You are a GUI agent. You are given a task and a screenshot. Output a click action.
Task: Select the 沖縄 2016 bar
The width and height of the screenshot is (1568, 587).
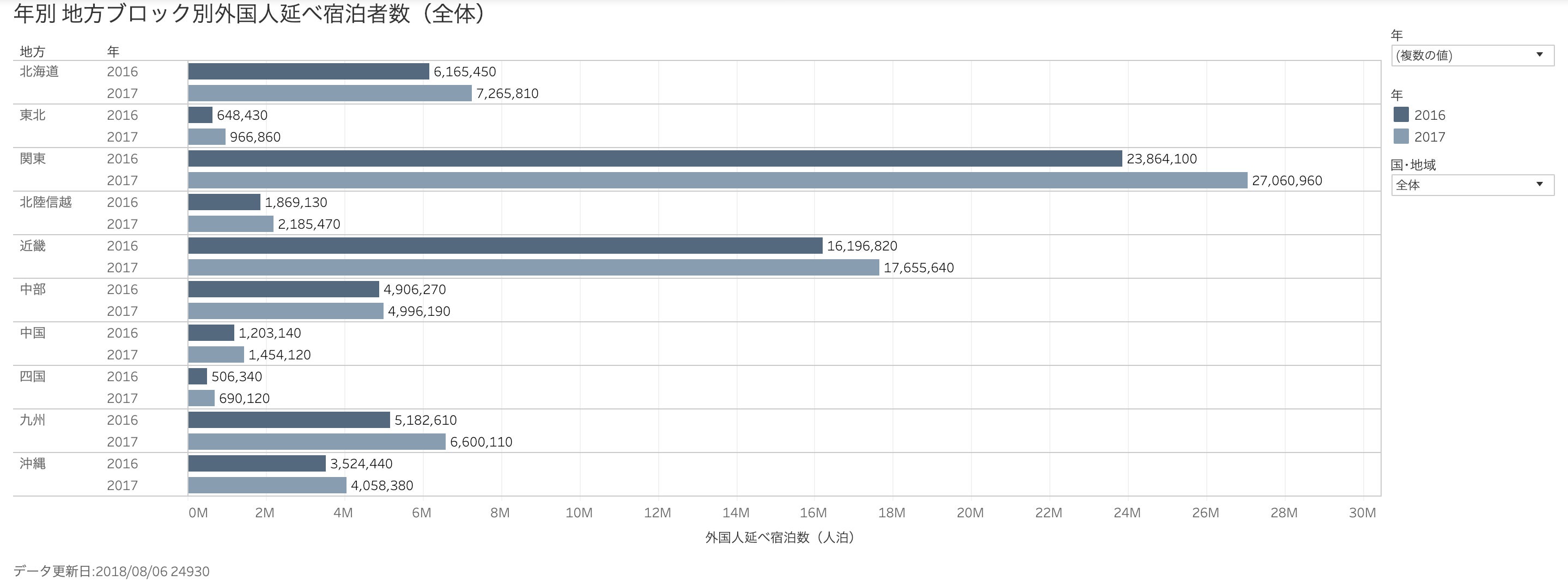tap(256, 463)
